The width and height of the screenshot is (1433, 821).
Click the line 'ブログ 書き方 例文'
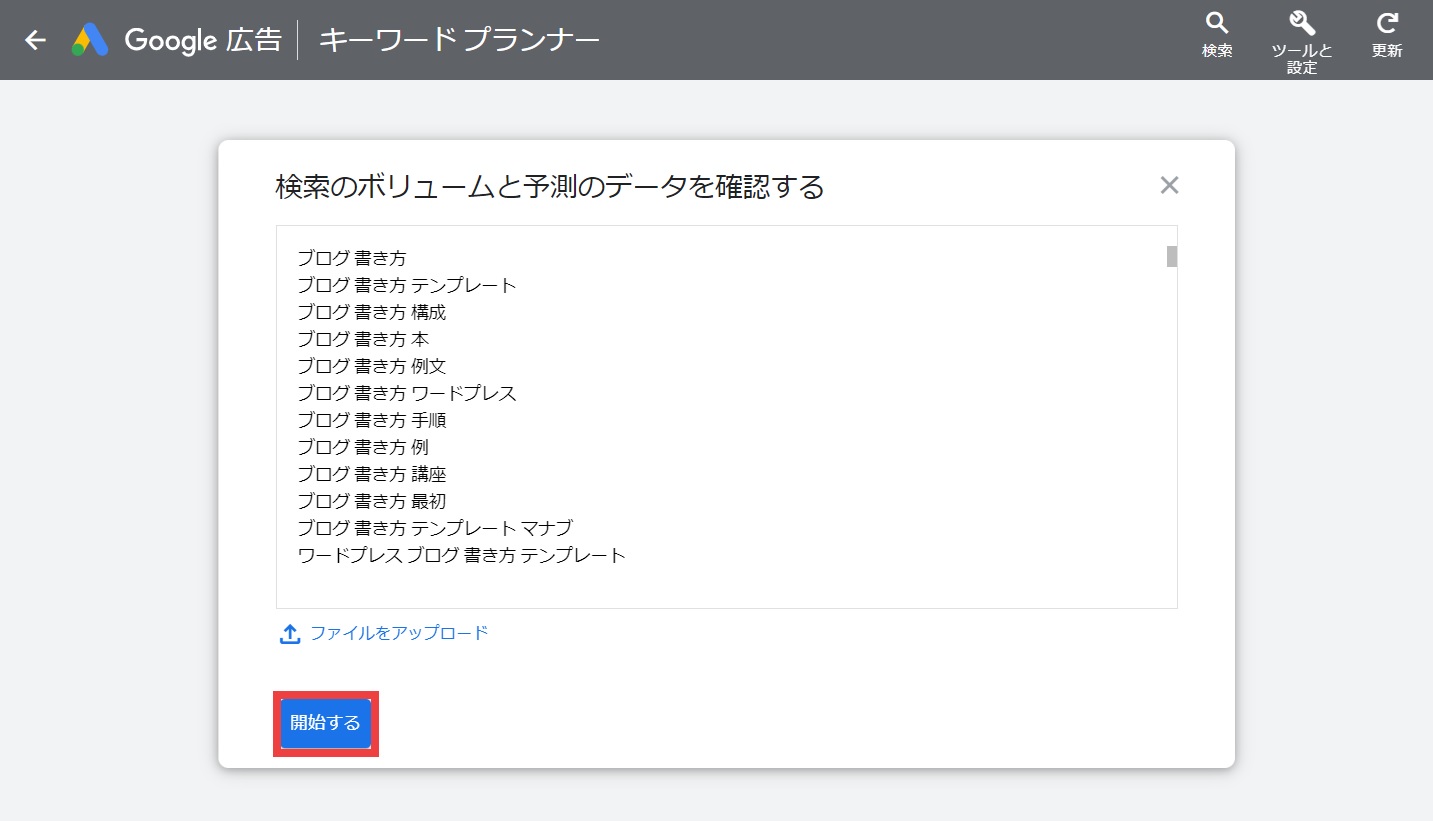pos(372,367)
